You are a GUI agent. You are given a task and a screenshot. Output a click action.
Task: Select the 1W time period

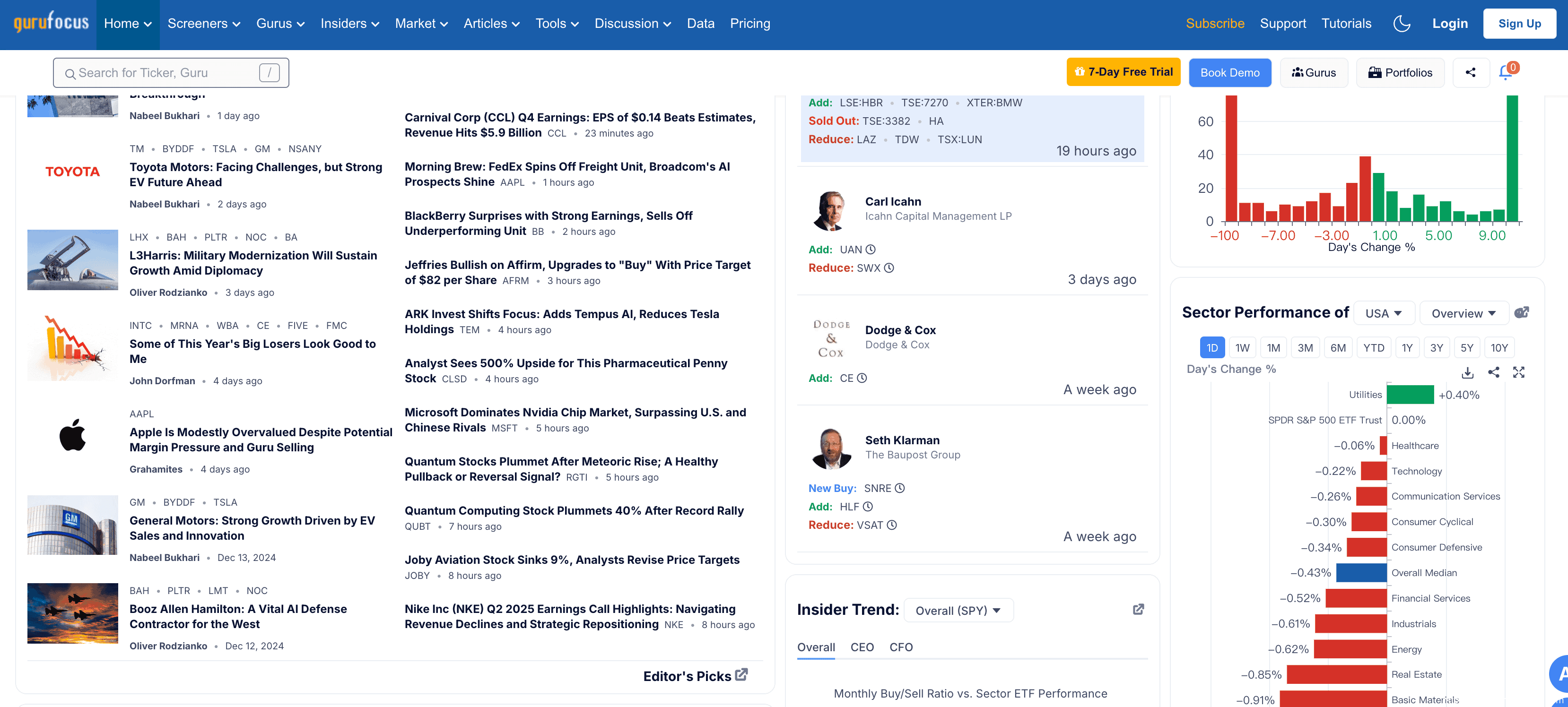coord(1242,348)
